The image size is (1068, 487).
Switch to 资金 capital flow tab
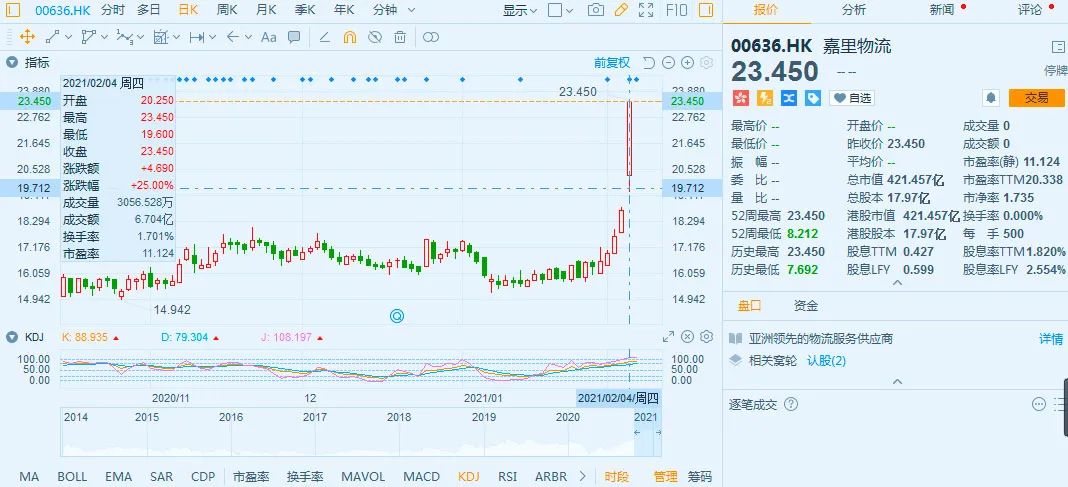pos(806,306)
